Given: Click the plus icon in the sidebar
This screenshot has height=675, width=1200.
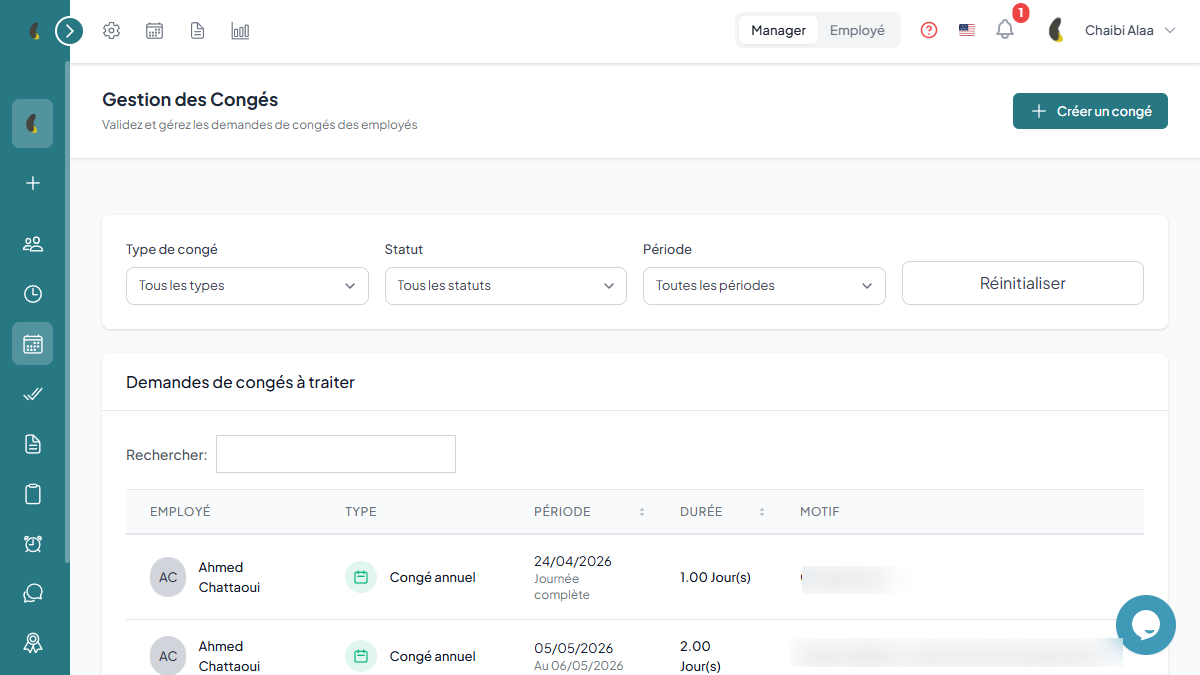Looking at the screenshot, I should [33, 183].
